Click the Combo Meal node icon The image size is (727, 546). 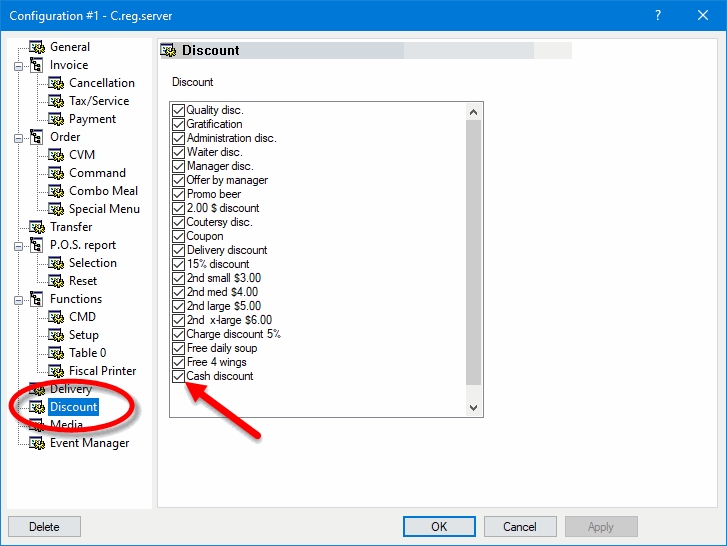coord(56,191)
